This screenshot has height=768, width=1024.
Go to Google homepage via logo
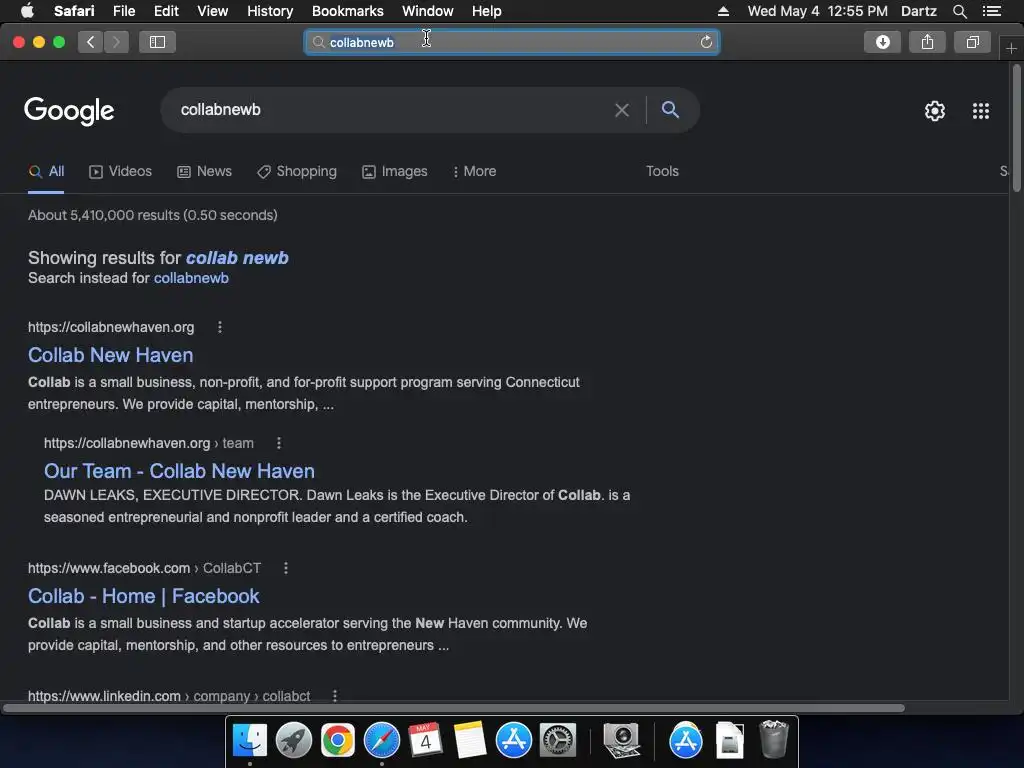pyautogui.click(x=69, y=111)
